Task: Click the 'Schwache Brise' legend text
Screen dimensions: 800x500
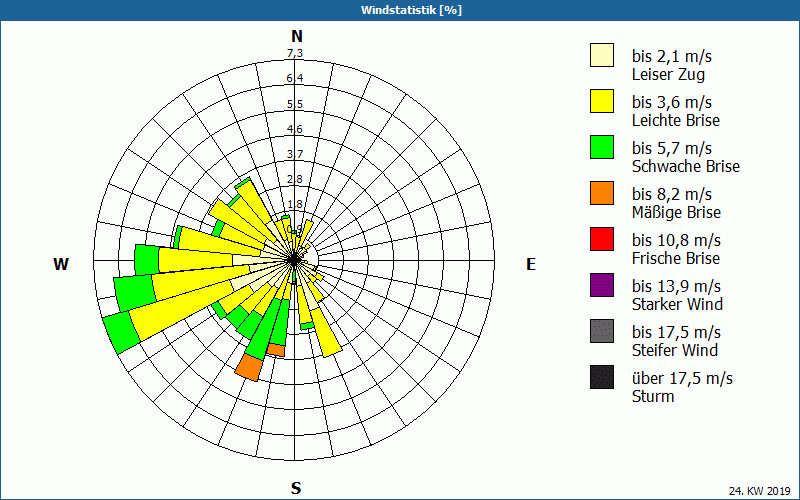Action: point(686,166)
